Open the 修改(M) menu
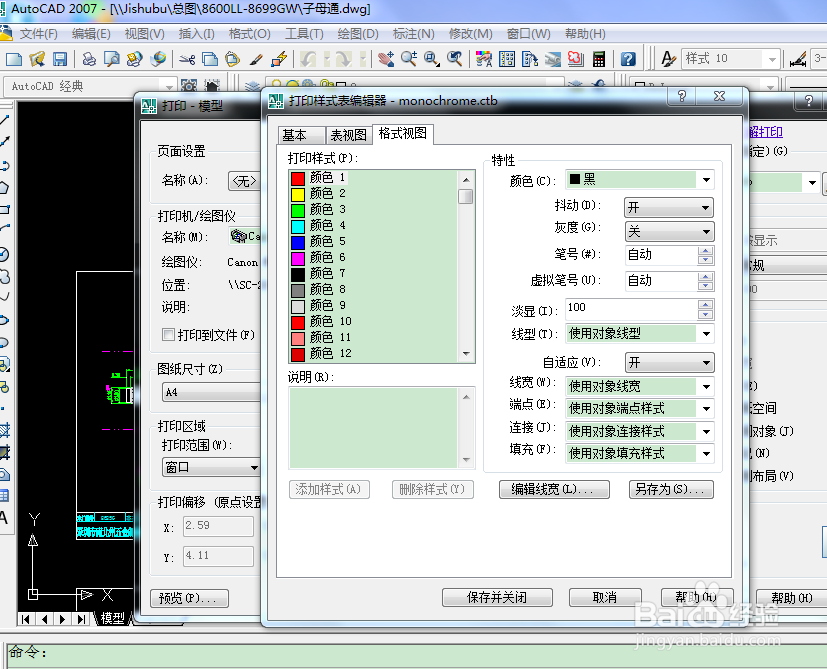Image resolution: width=827 pixels, height=669 pixels. (470, 34)
